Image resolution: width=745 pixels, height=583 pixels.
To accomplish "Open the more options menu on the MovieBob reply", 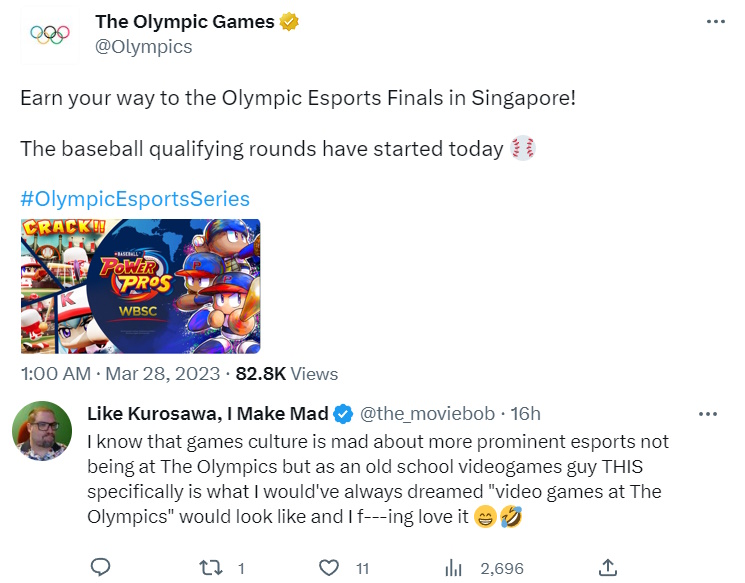I will (x=706, y=414).
